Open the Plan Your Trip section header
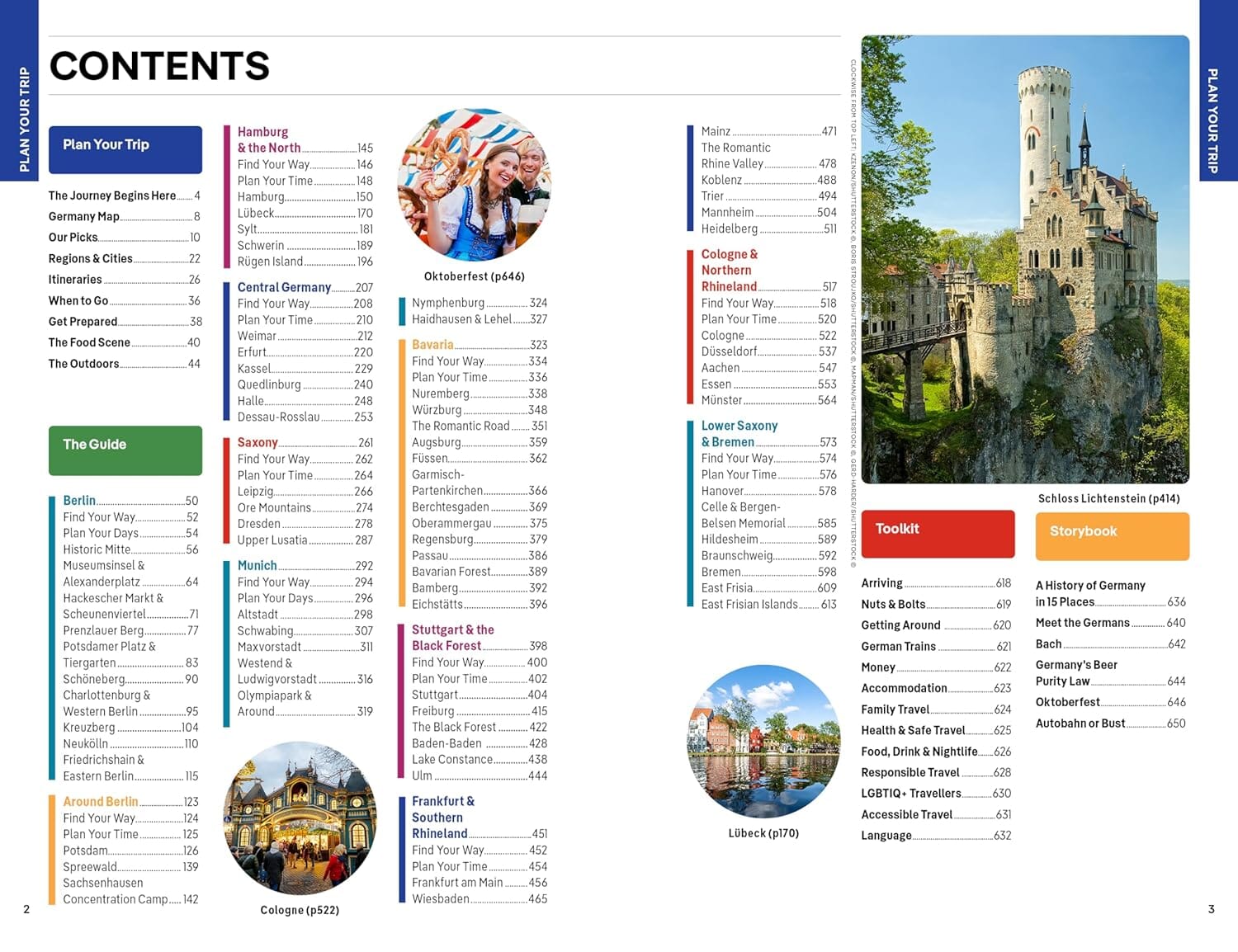This screenshot has height=952, width=1238. click(125, 149)
